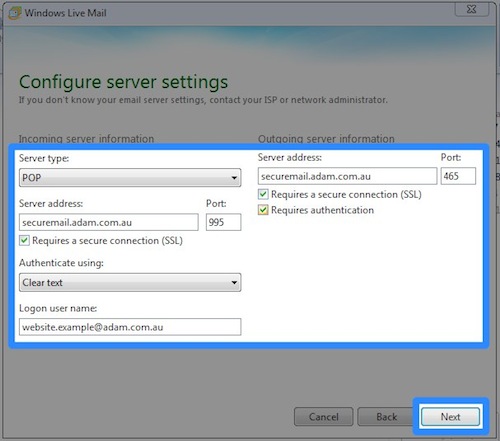Click the Server type label

(x=44, y=158)
